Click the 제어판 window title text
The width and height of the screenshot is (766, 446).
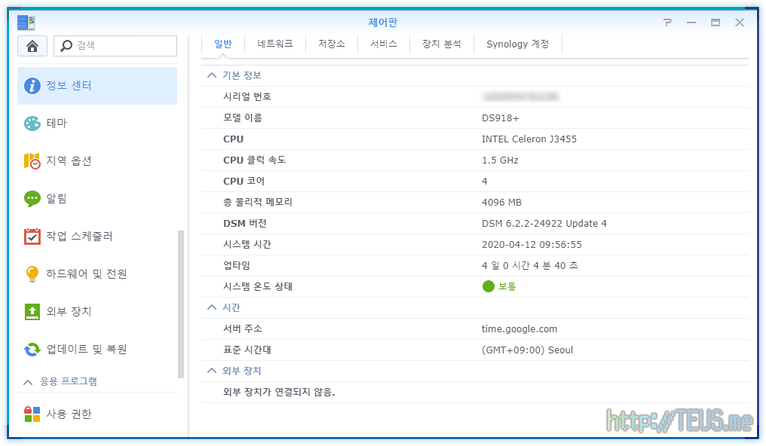[383, 22]
